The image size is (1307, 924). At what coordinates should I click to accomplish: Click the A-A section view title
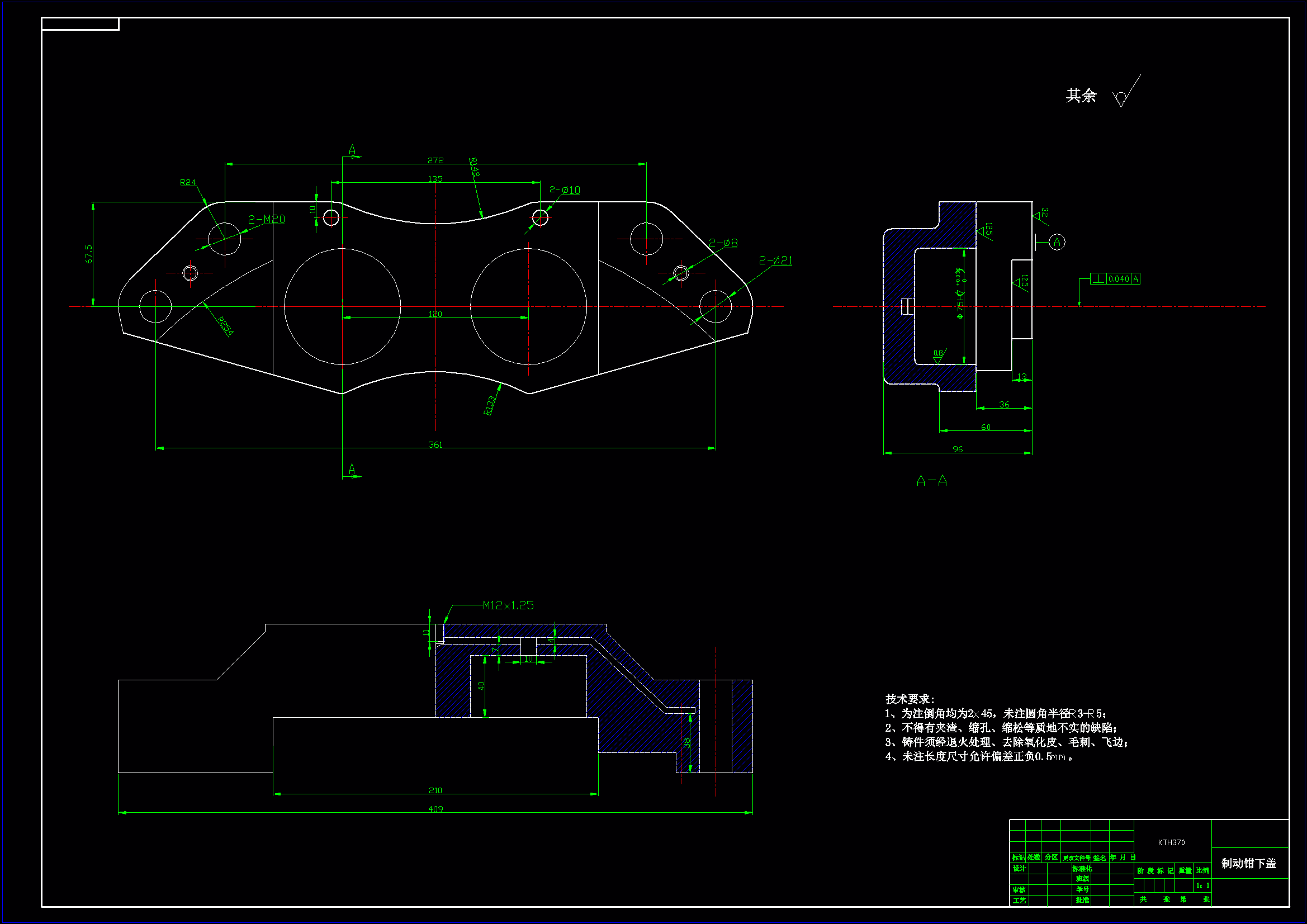click(x=932, y=481)
